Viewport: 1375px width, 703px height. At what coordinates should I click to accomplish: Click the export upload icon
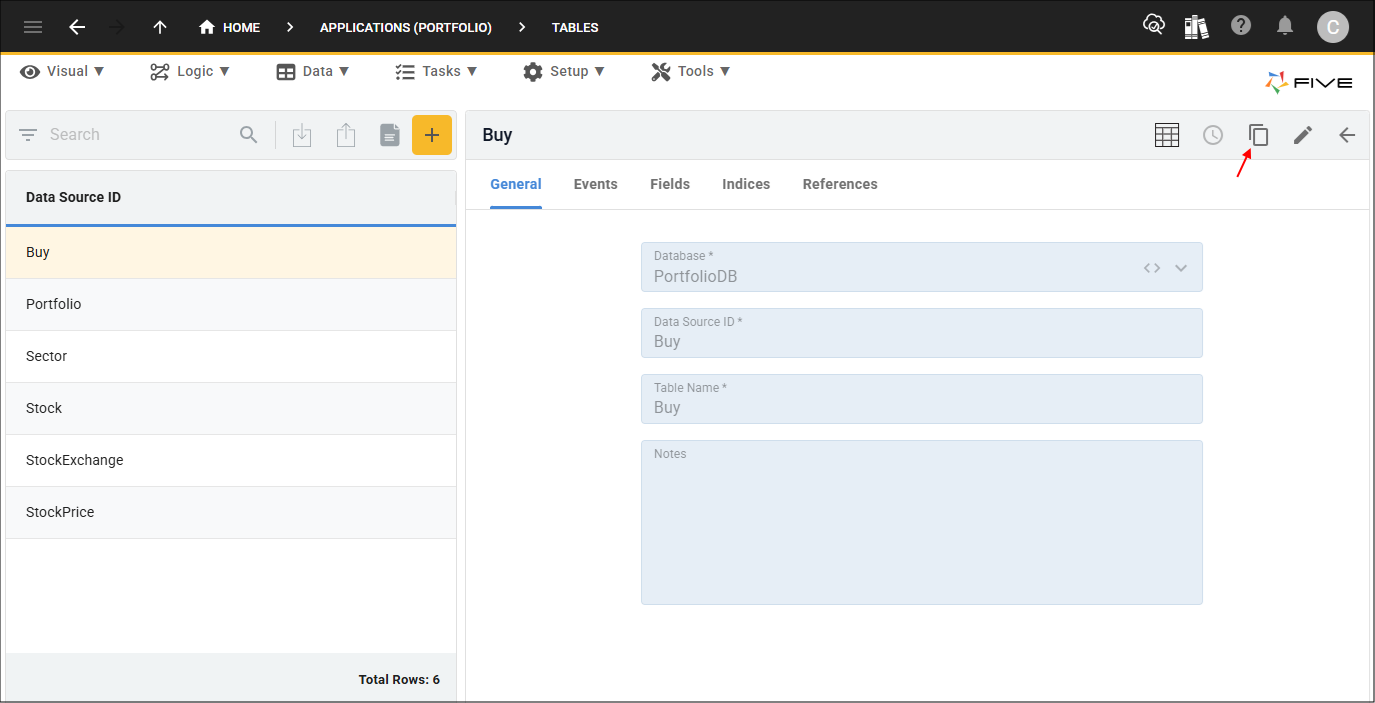(346, 135)
